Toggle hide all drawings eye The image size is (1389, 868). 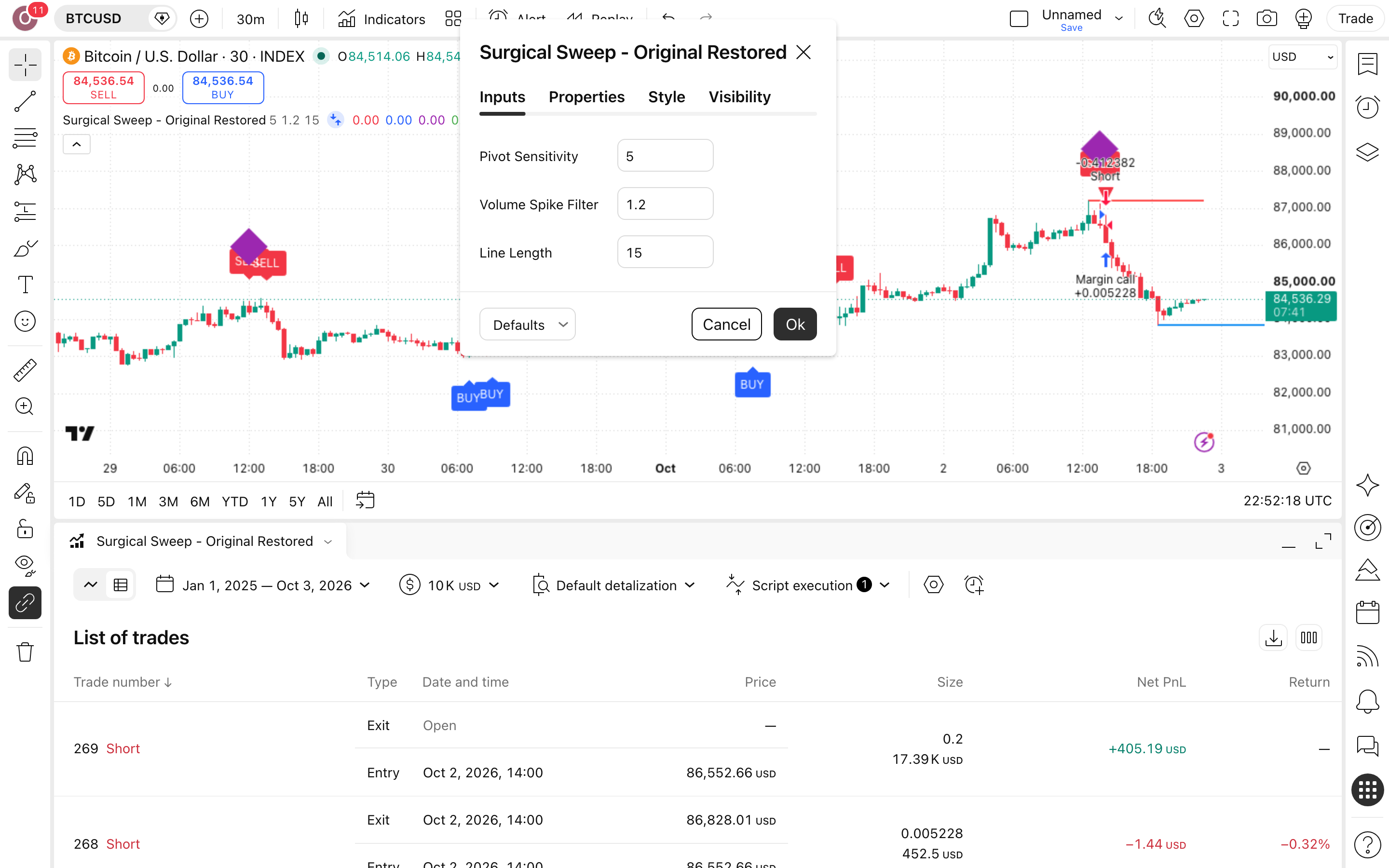tap(25, 566)
